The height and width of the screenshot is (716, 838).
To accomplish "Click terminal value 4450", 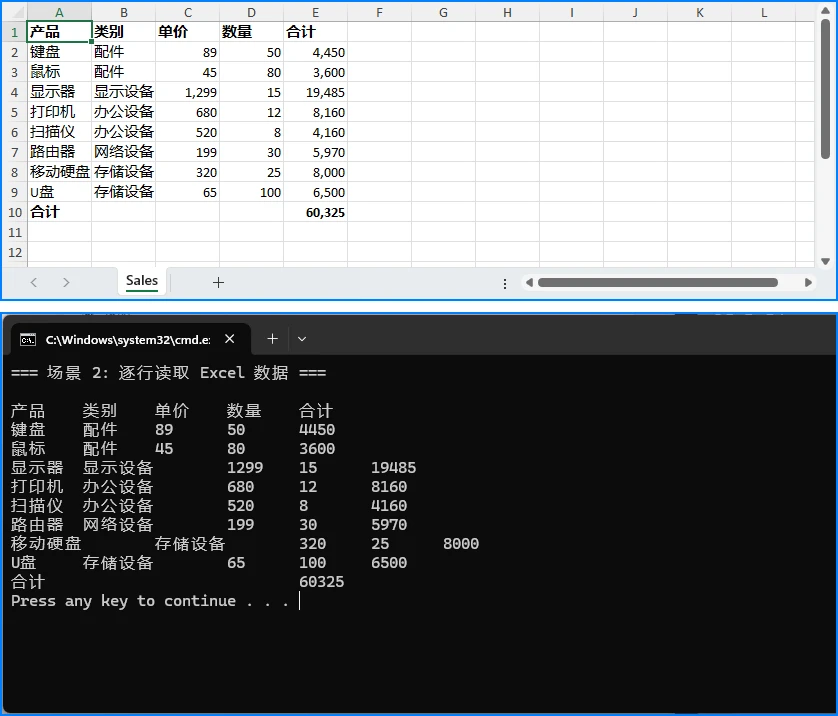I will [x=317, y=430].
